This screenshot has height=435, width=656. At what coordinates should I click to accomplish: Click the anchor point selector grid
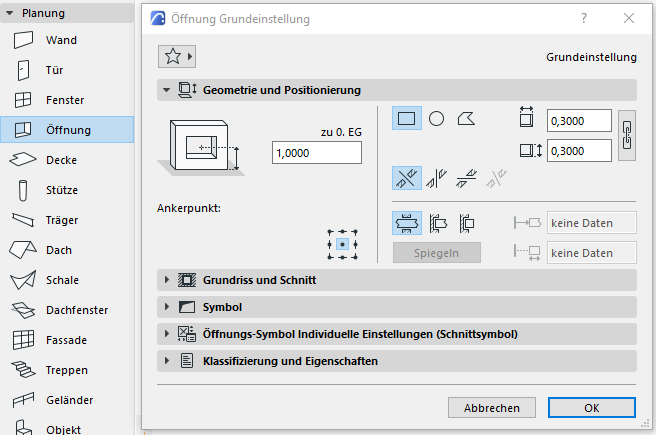coord(342,244)
